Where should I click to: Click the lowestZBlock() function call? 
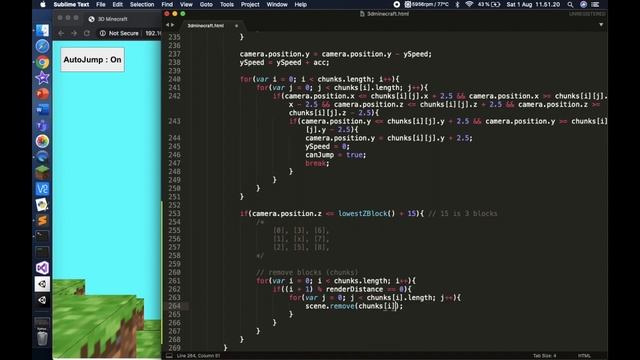[367, 213]
